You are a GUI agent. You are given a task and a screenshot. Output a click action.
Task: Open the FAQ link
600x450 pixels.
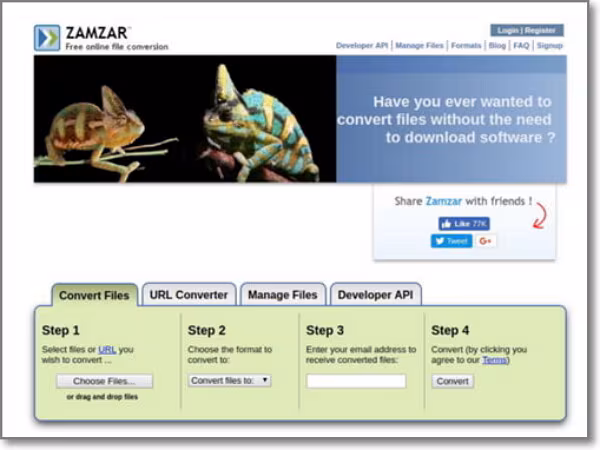[x=521, y=46]
